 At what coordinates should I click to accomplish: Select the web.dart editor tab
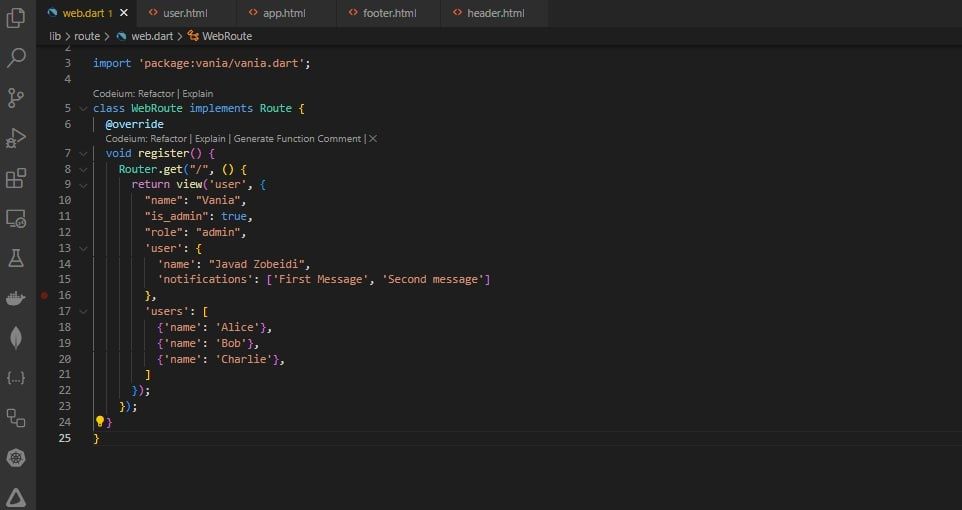point(87,13)
